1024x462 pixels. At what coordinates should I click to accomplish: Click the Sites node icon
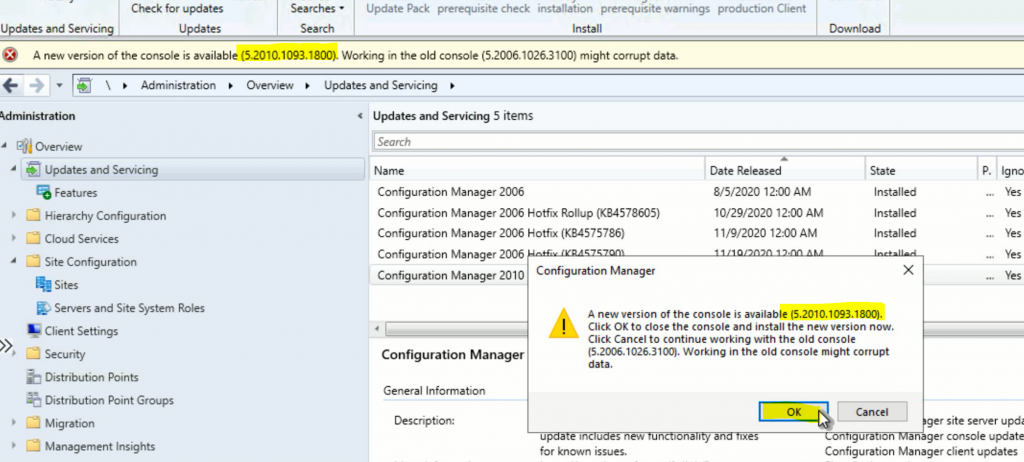[44, 285]
